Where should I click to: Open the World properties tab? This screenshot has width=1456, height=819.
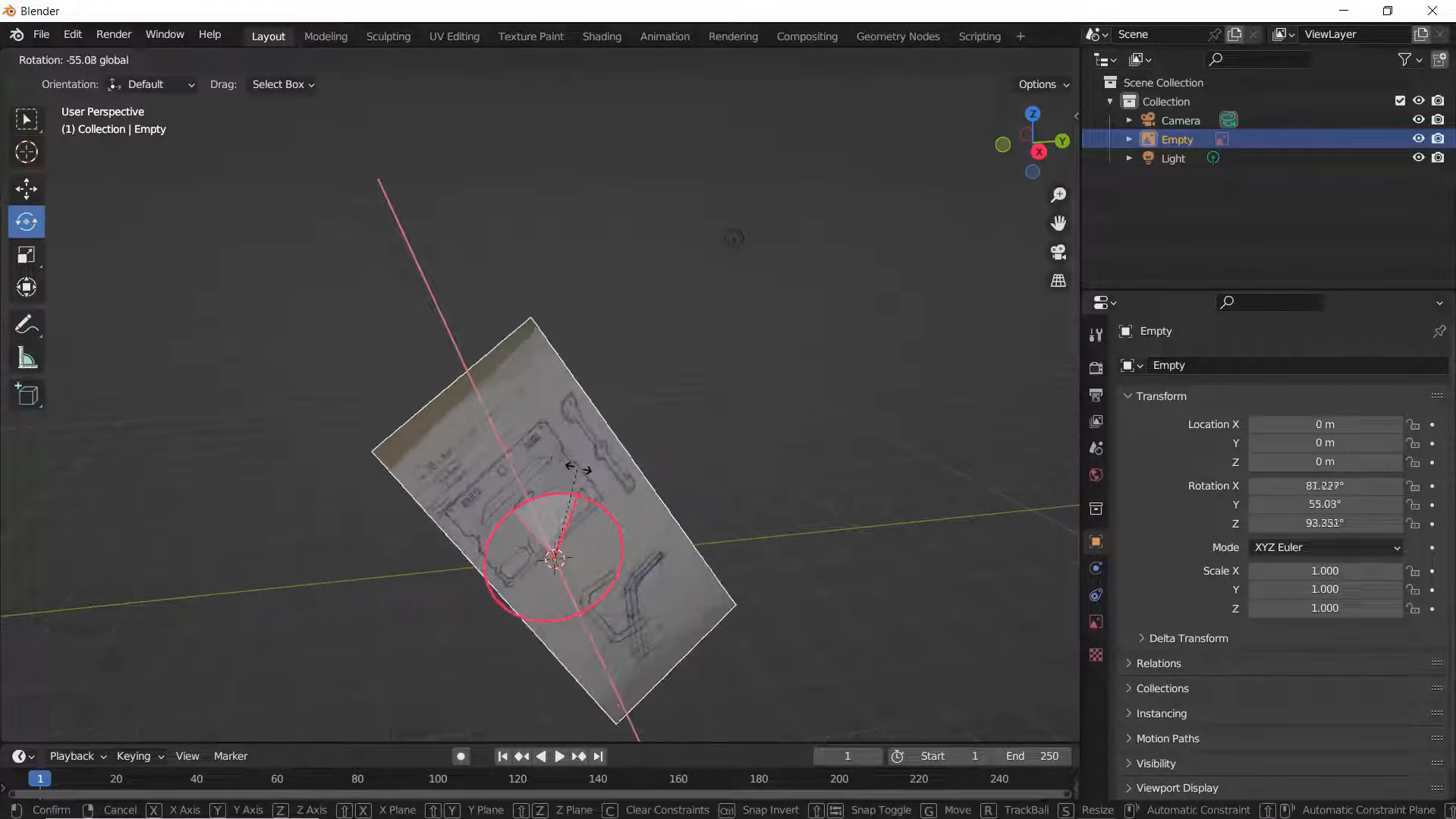point(1096,475)
